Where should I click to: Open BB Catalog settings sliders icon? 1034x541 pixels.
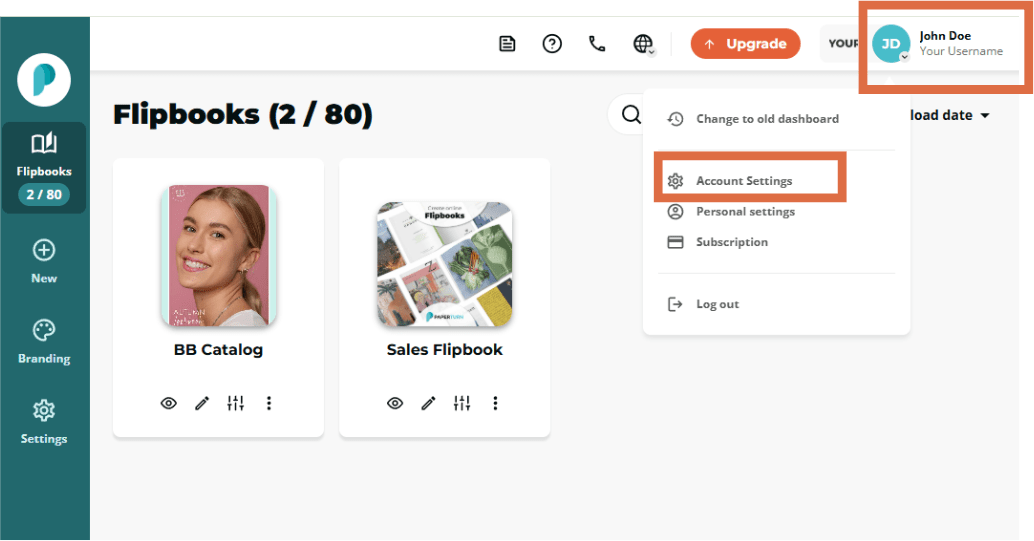pyautogui.click(x=236, y=403)
